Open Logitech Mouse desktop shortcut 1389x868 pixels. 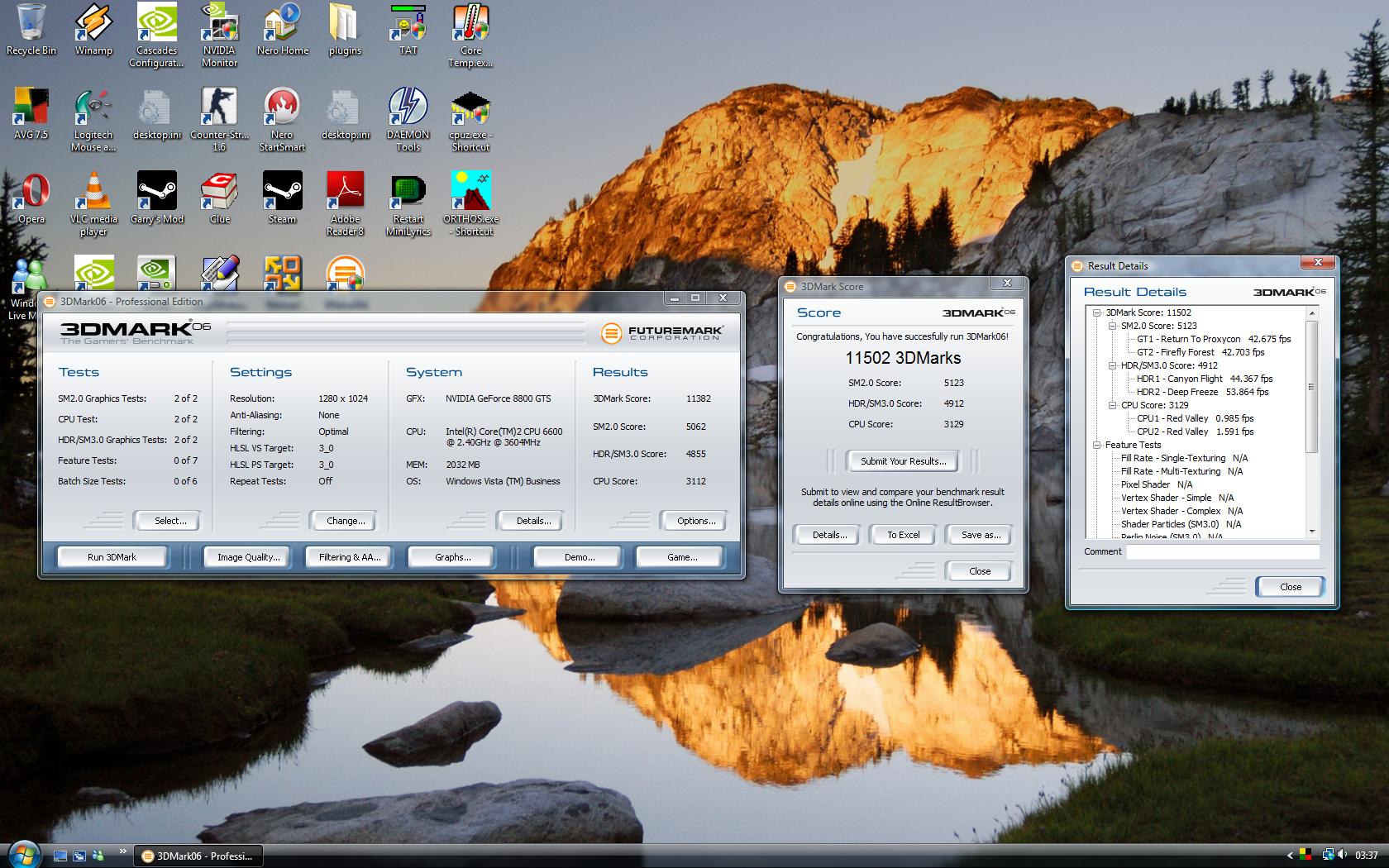pyautogui.click(x=93, y=119)
